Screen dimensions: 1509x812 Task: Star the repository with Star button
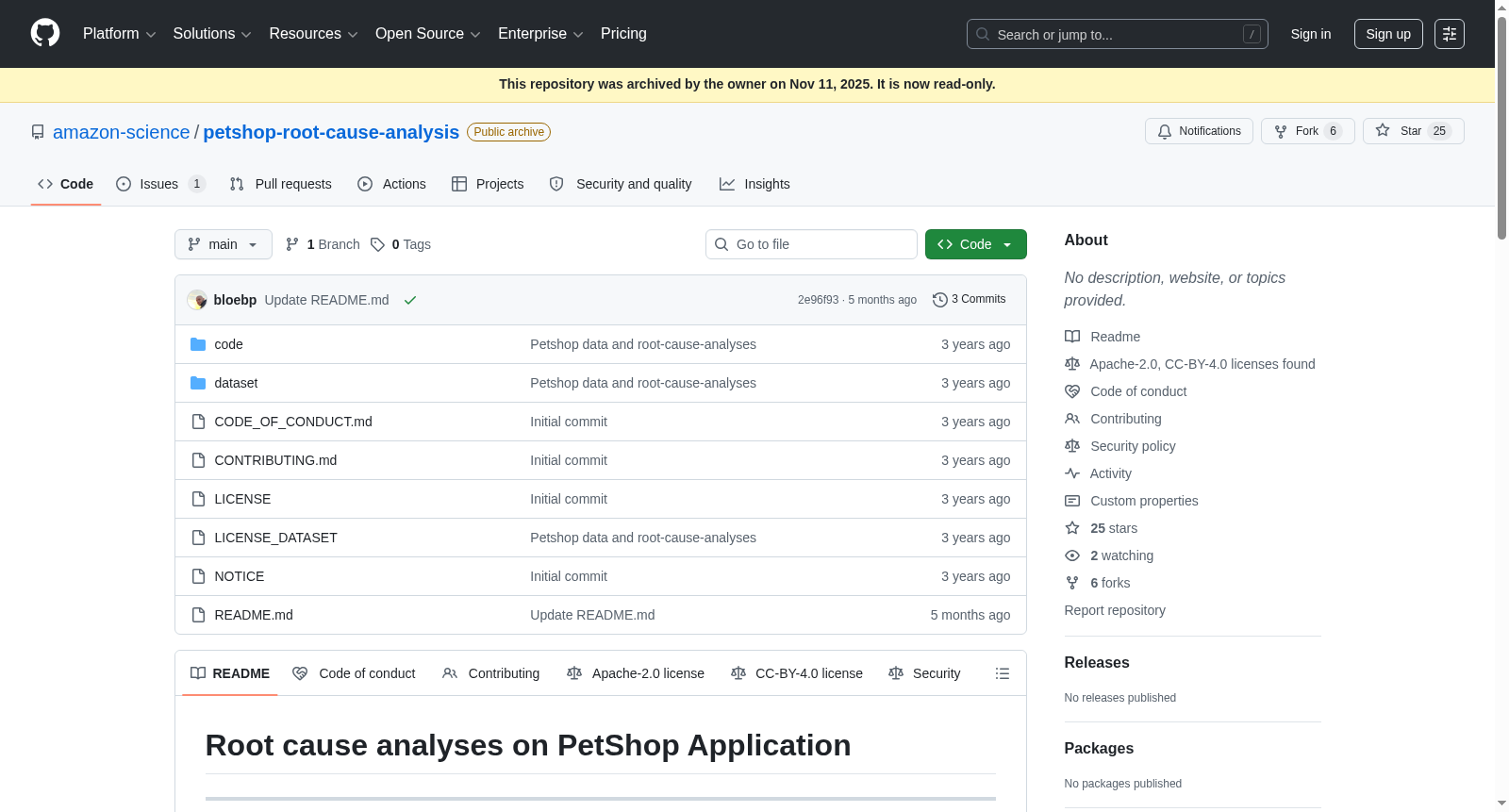tap(1414, 131)
